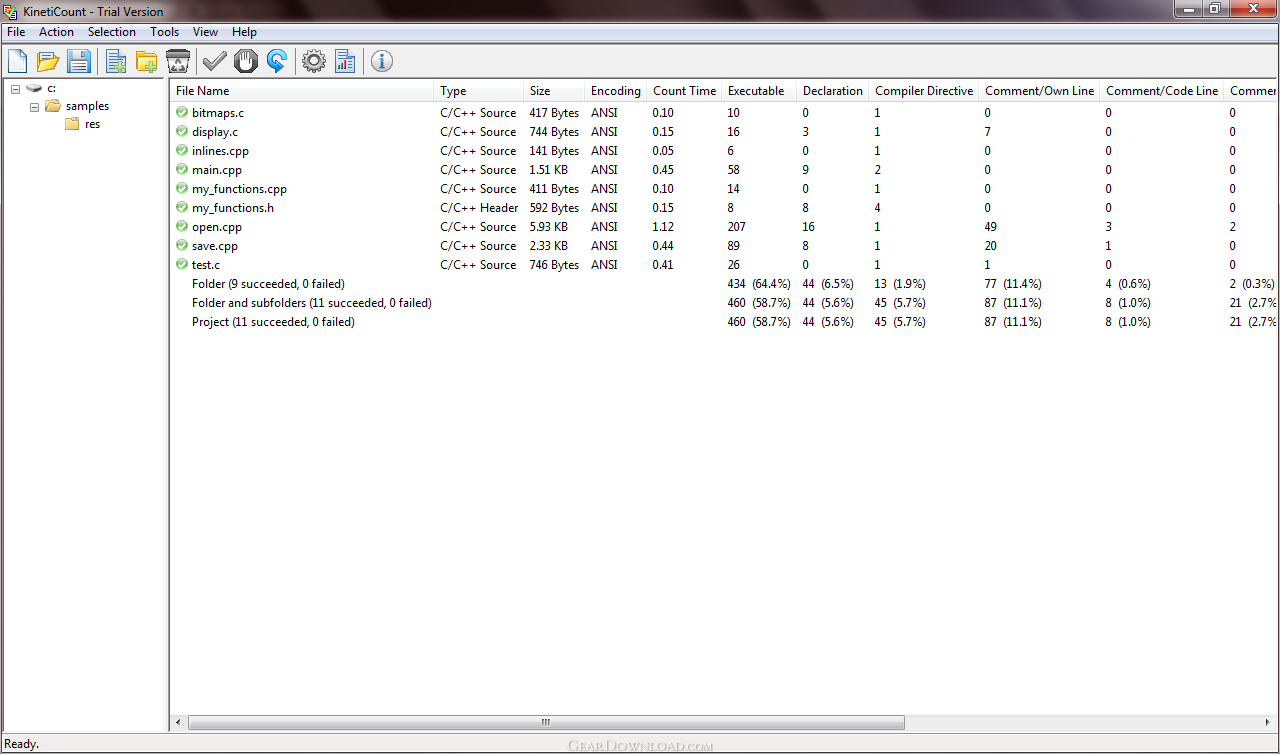Open a project using the open folder icon
Screen dimensions: 1280x754
[48, 61]
